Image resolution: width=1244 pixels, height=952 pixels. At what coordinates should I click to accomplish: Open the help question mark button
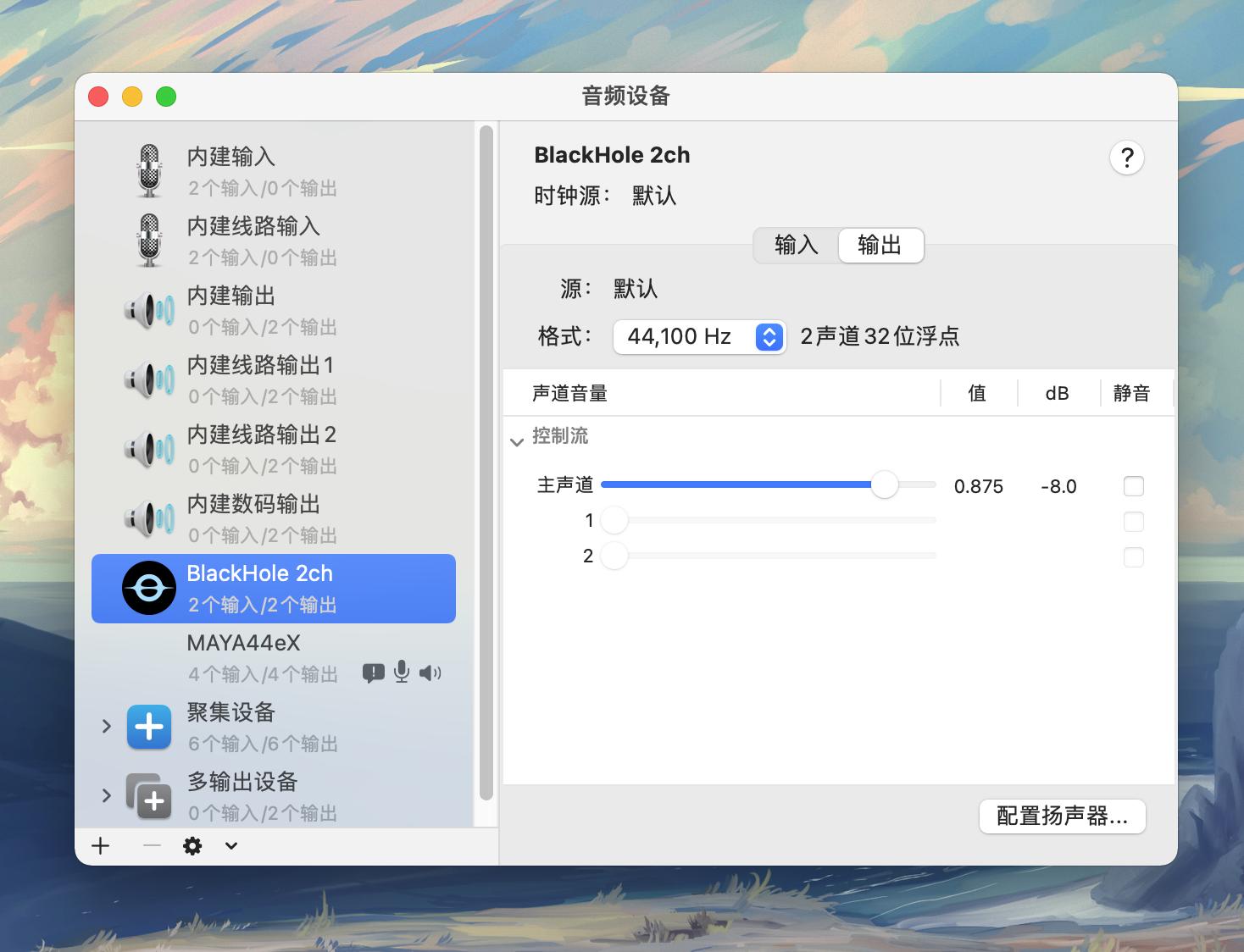1126,158
